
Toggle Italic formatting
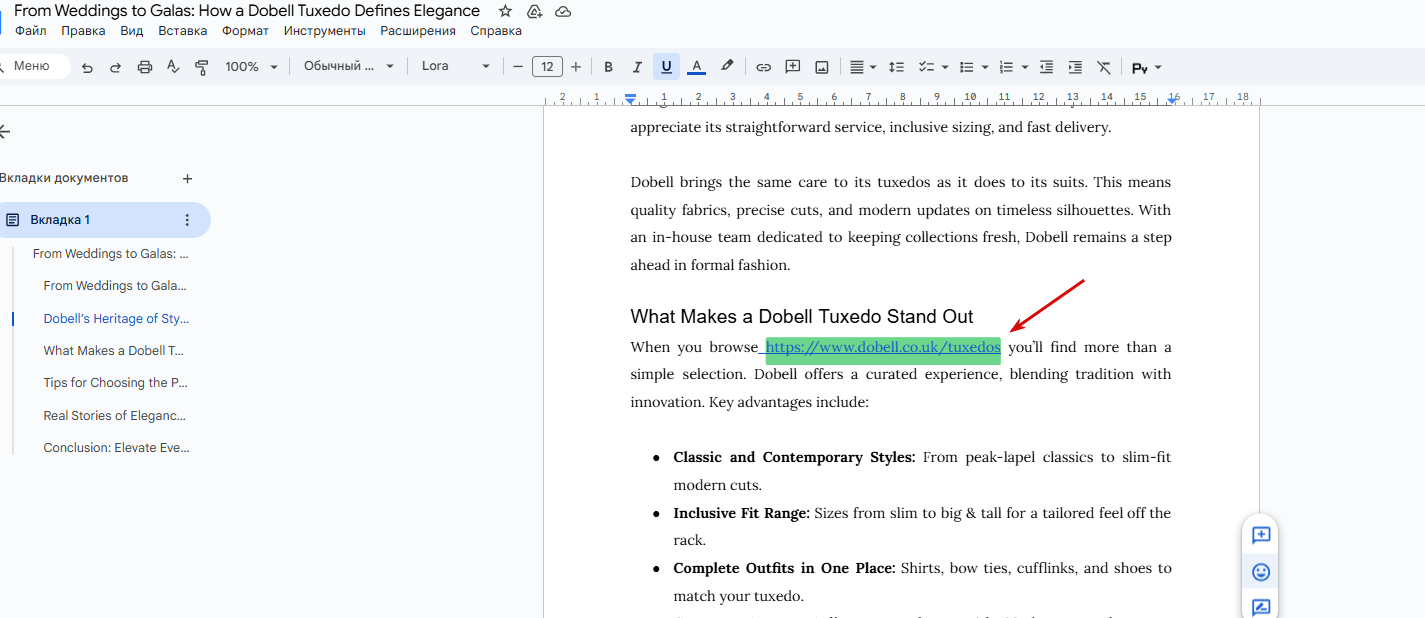click(637, 67)
